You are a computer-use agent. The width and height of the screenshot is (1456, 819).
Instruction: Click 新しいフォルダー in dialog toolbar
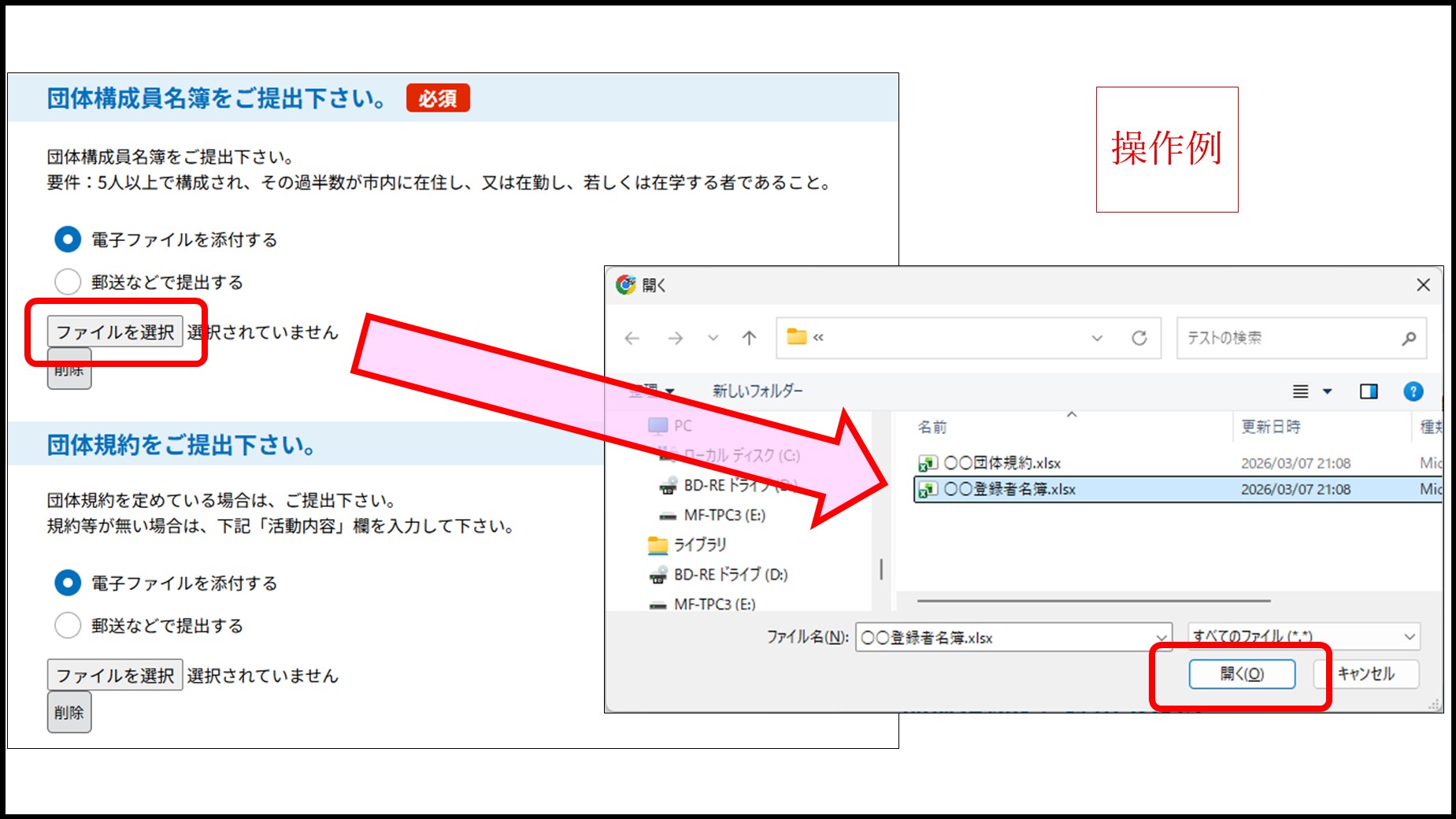(758, 391)
